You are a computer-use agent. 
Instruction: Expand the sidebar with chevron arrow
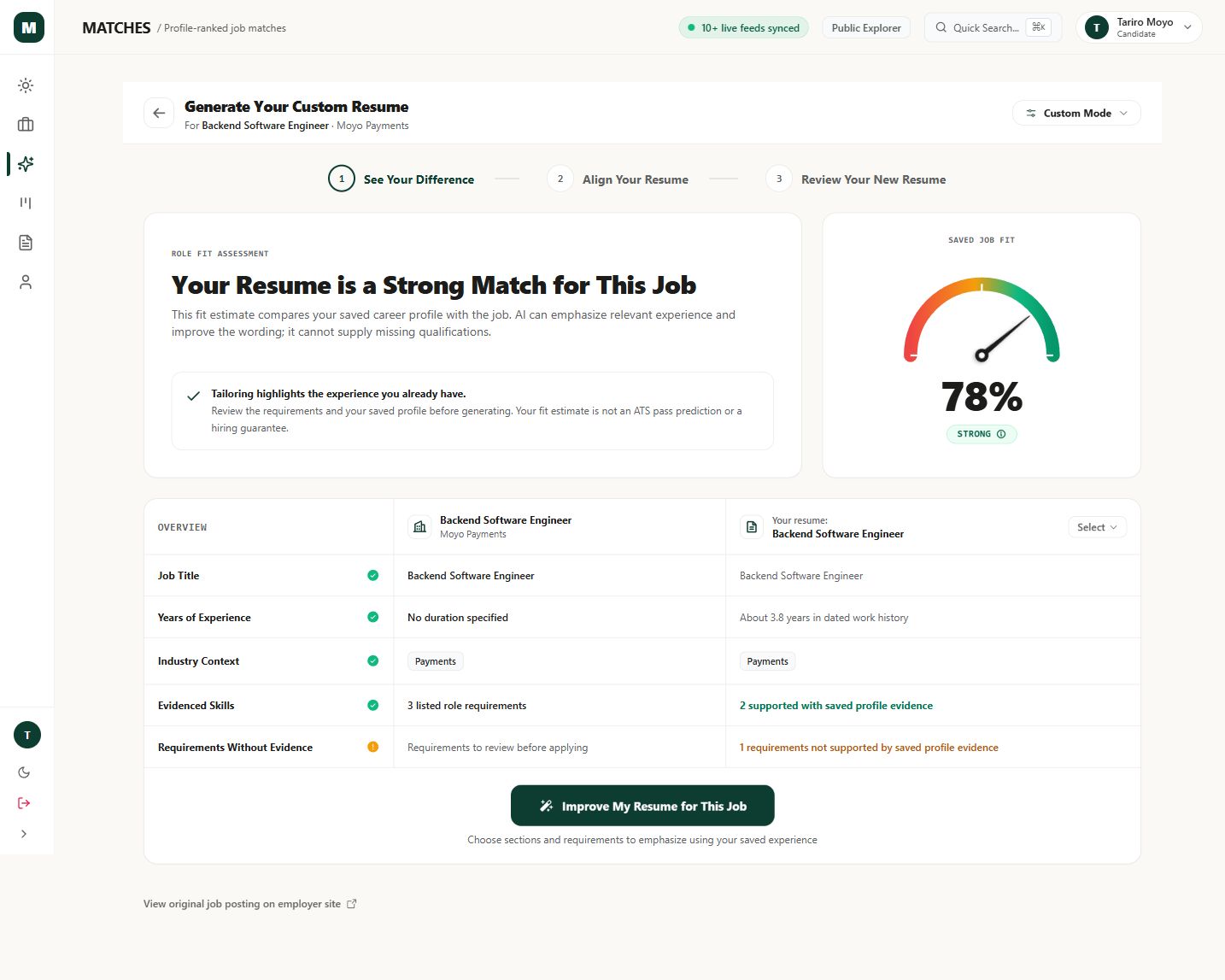click(x=24, y=834)
